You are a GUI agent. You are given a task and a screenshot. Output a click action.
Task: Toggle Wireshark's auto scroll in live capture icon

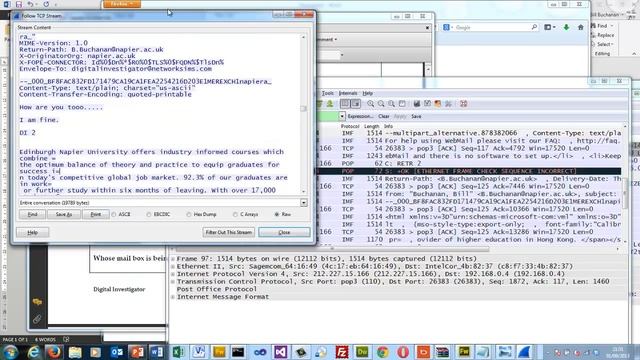356,104
